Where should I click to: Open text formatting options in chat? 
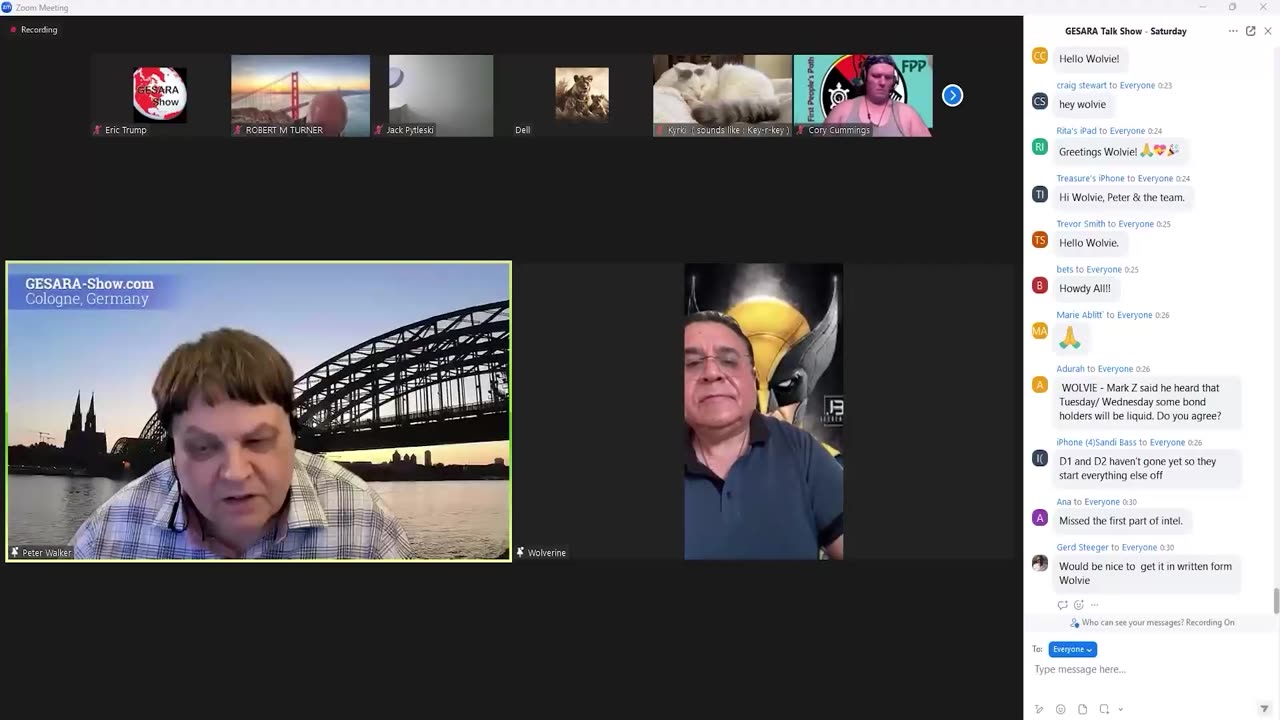click(x=1039, y=709)
